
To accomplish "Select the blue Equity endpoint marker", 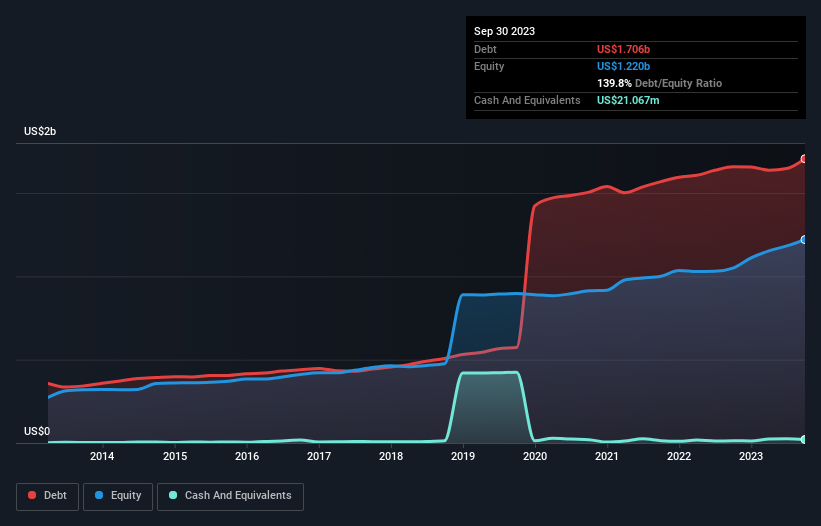I will pos(804,240).
